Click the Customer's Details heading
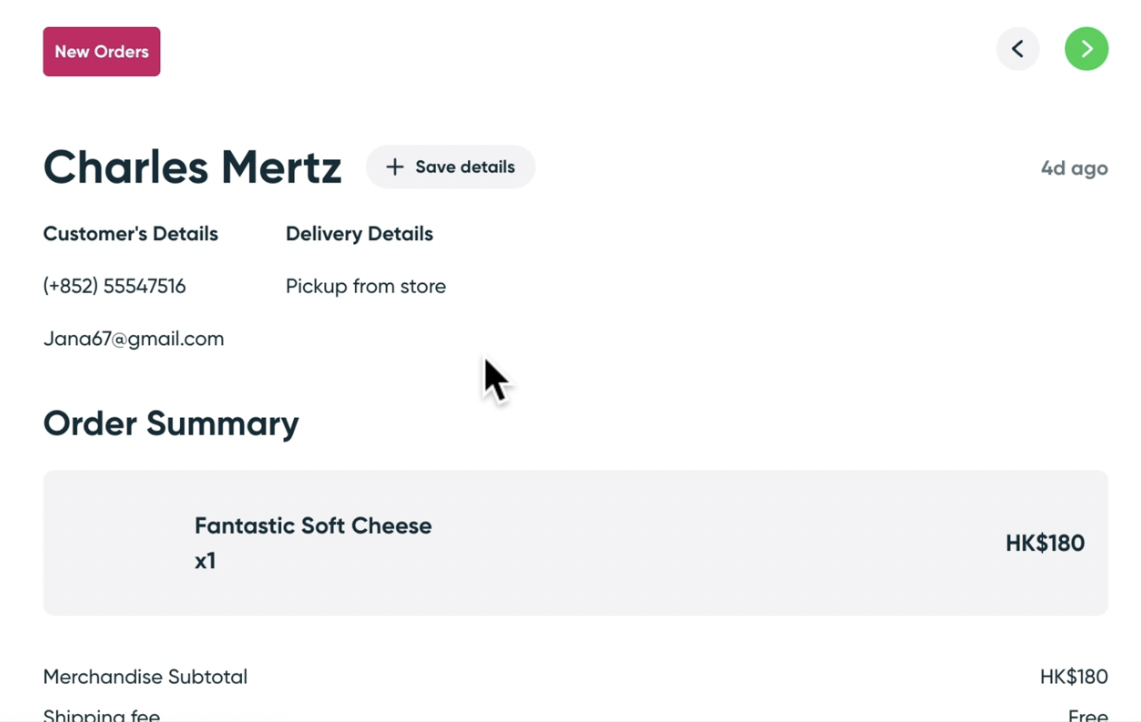Viewport: 1141px width, 722px height. click(130, 234)
